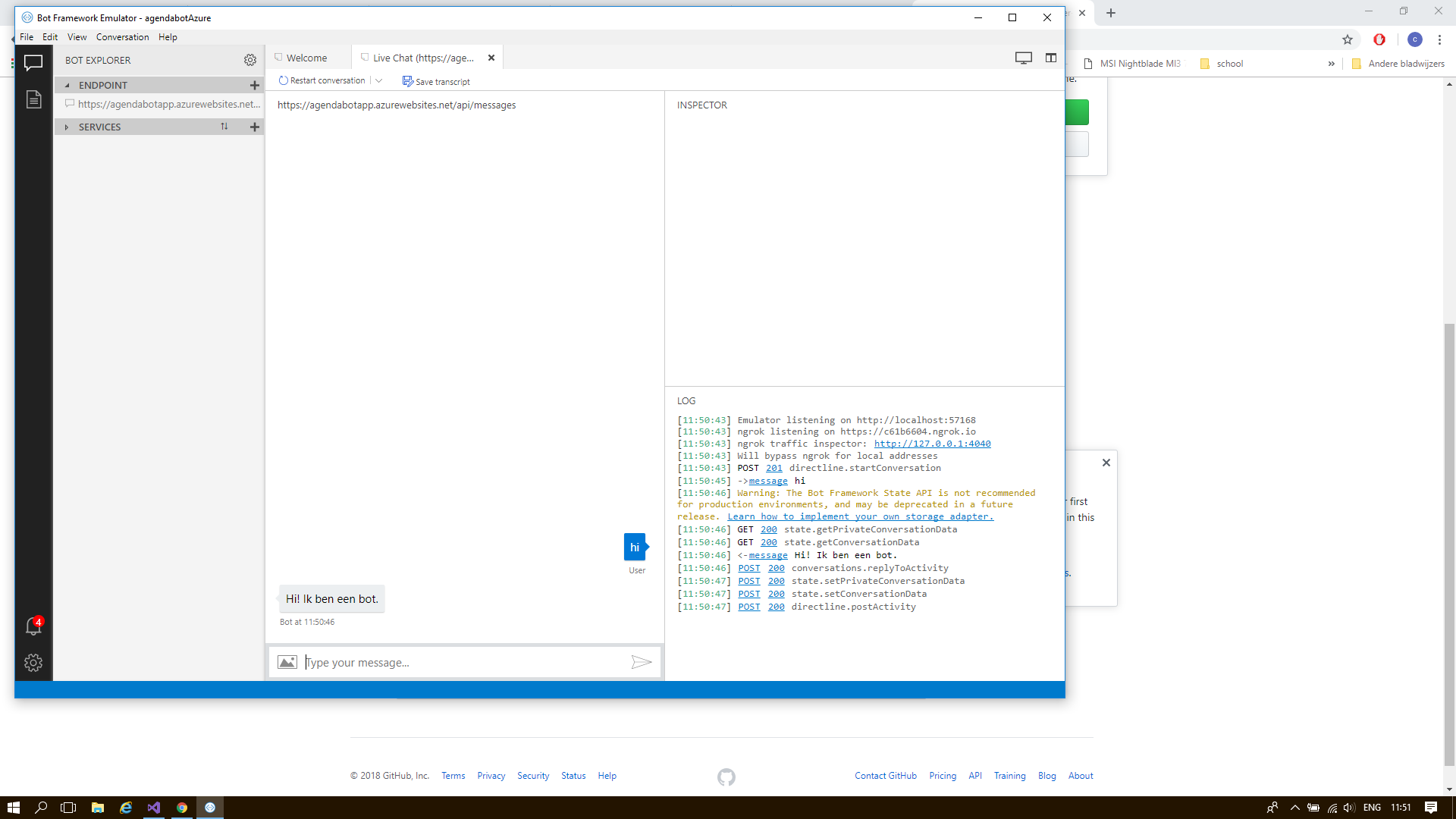Open Restart conversation dropdown arrow
Screen dimensions: 1456x819
(x=378, y=80)
